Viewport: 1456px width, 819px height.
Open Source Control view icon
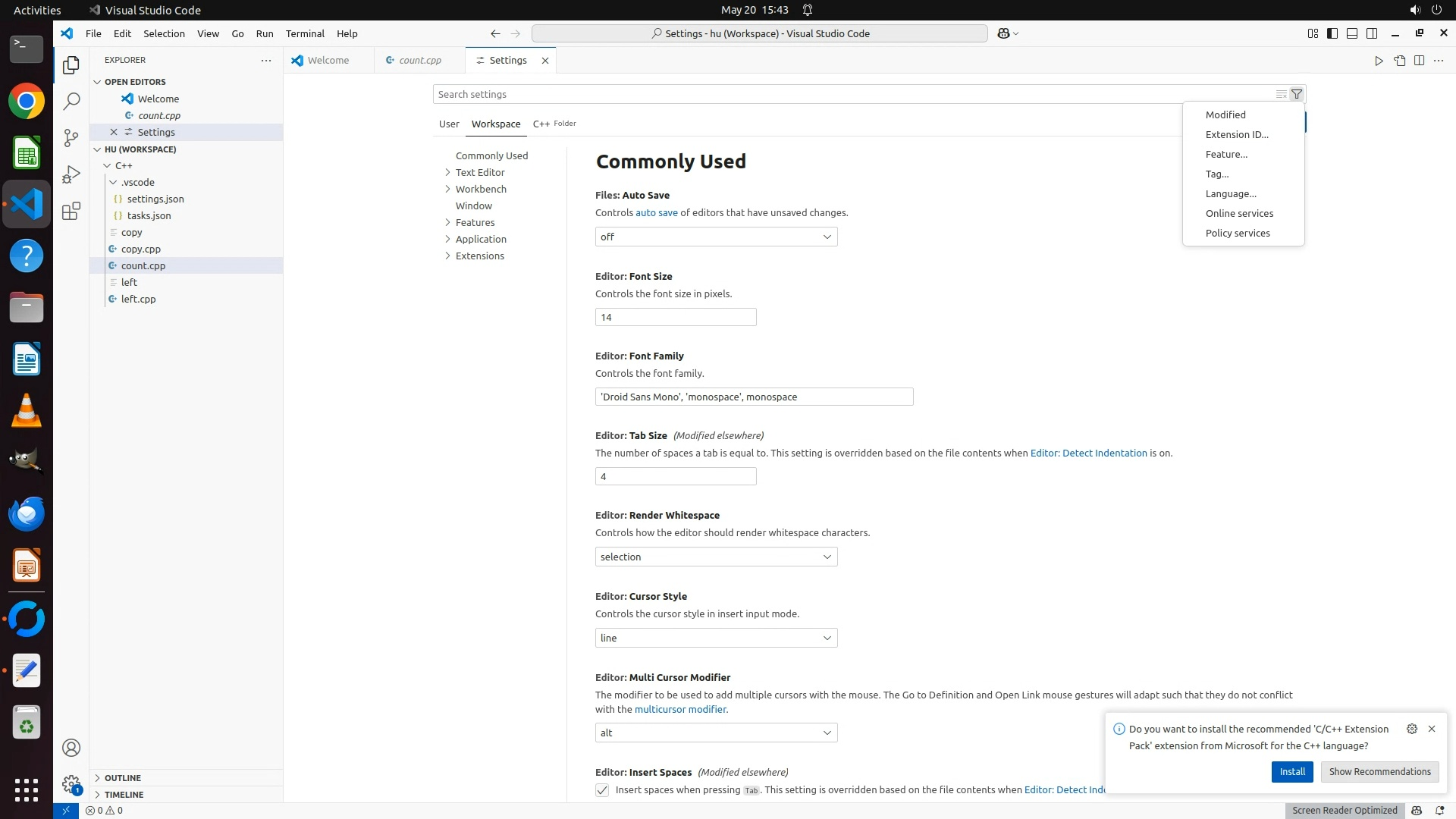71,137
